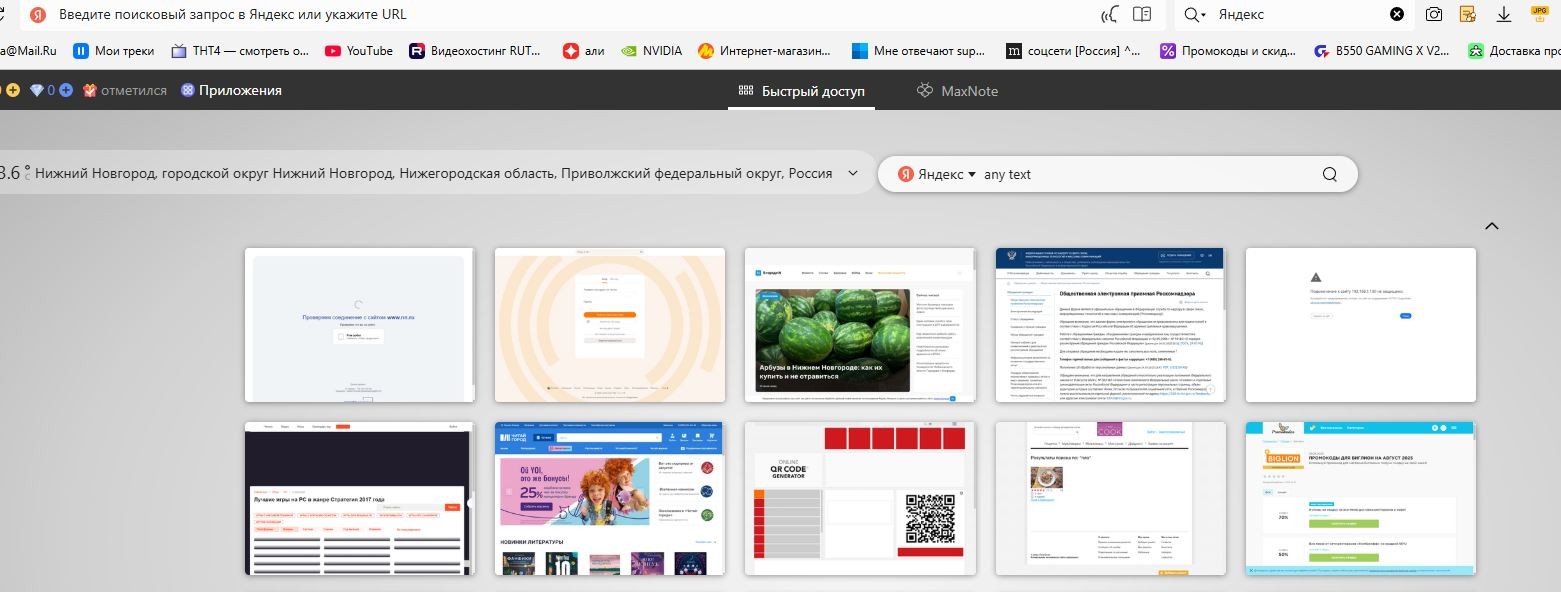Click the camera screenshot icon

[1434, 15]
